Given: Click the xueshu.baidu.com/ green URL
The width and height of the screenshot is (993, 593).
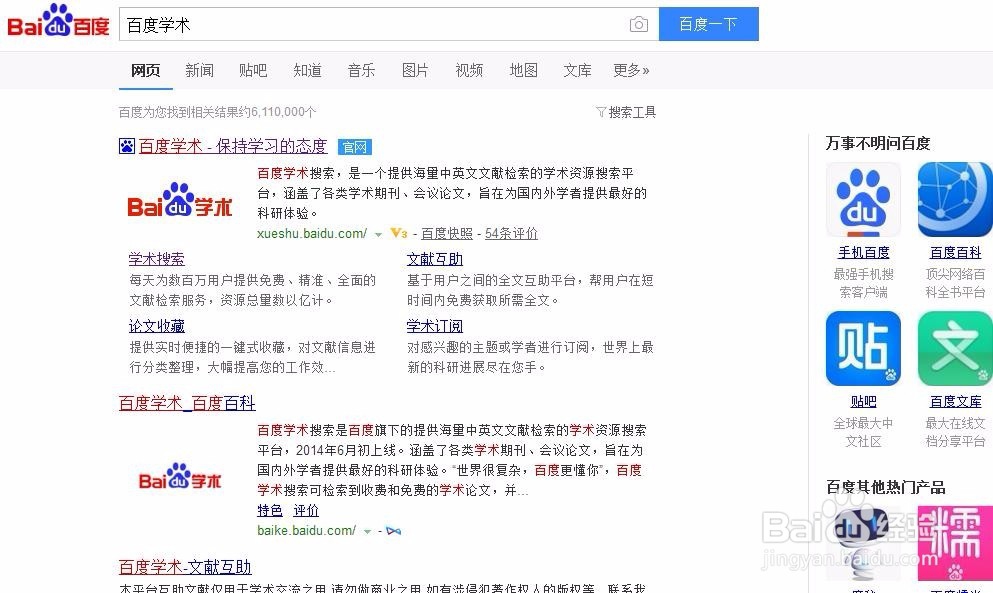Looking at the screenshot, I should pyautogui.click(x=312, y=234).
